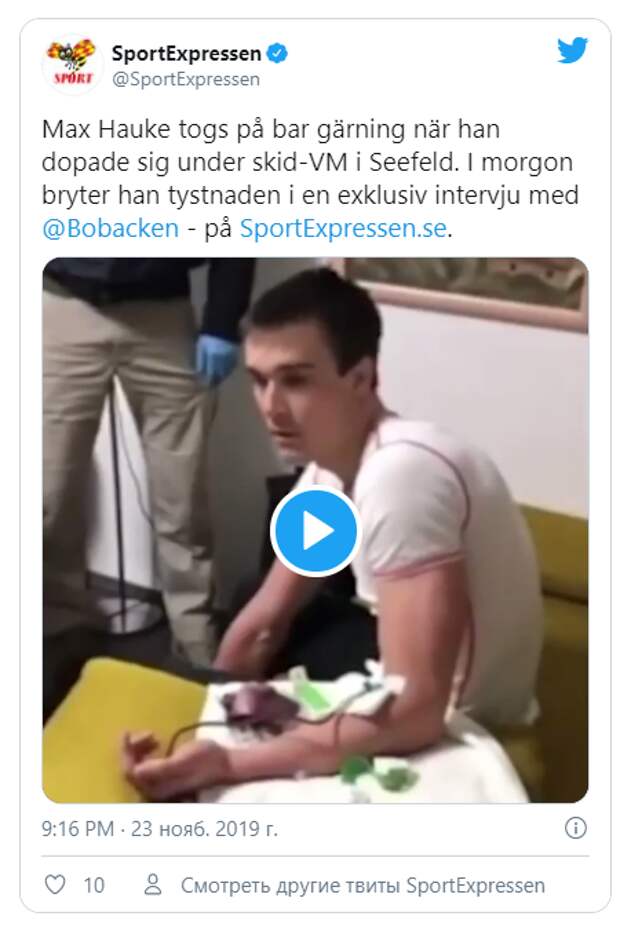The image size is (620, 927).
Task: Click the 23 нояб. 2019 date
Action: pos(203,828)
